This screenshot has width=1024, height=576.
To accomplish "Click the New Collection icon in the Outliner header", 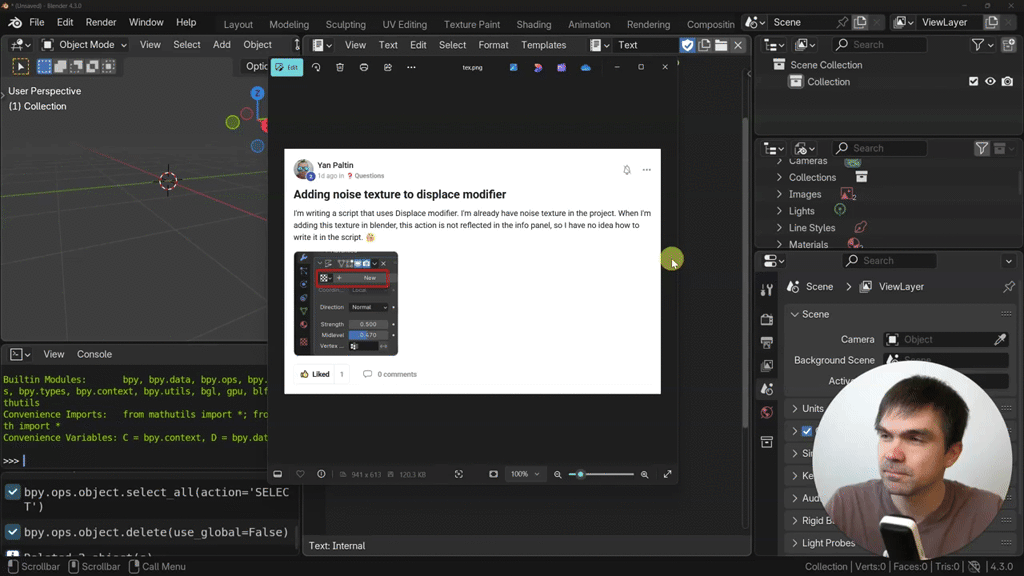I will pyautogui.click(x=1009, y=44).
